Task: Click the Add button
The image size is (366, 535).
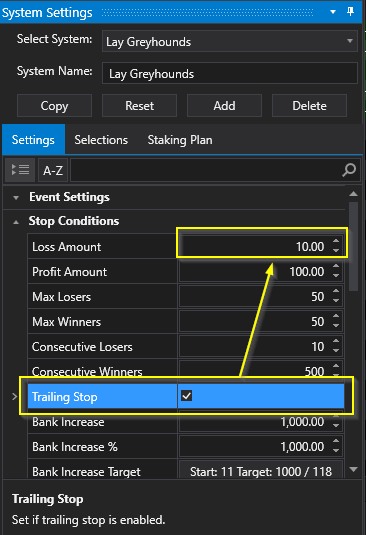Action: point(224,106)
